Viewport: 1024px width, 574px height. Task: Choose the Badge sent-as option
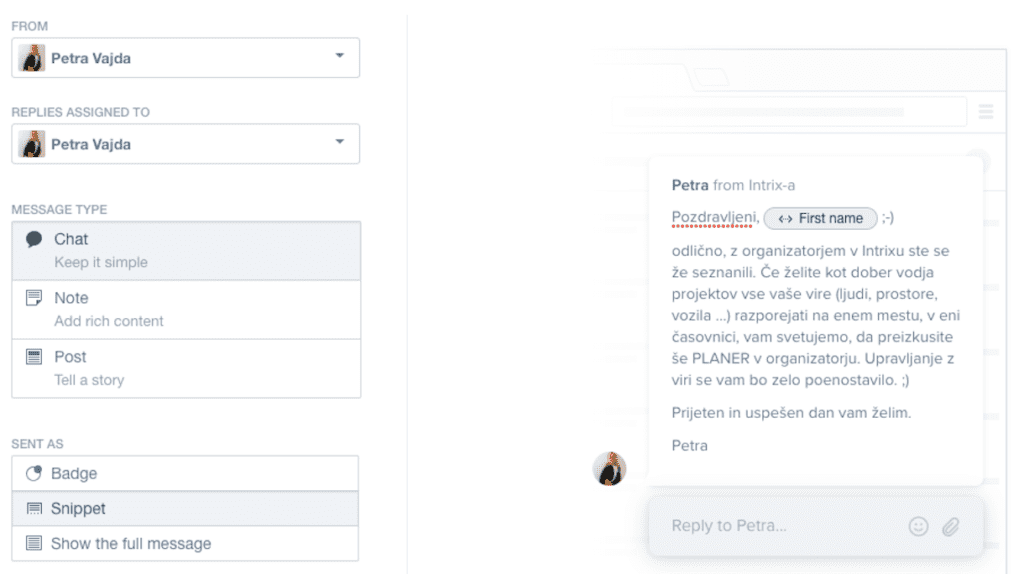(x=185, y=473)
